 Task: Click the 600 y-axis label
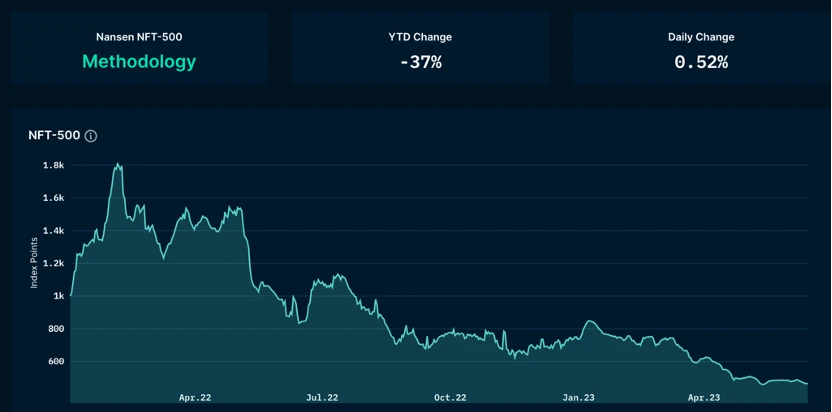(x=56, y=362)
